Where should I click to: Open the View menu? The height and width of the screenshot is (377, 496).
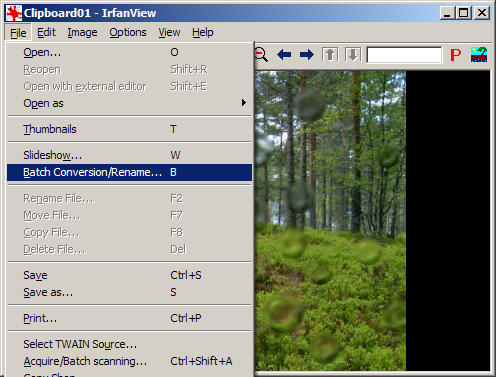pyautogui.click(x=169, y=32)
